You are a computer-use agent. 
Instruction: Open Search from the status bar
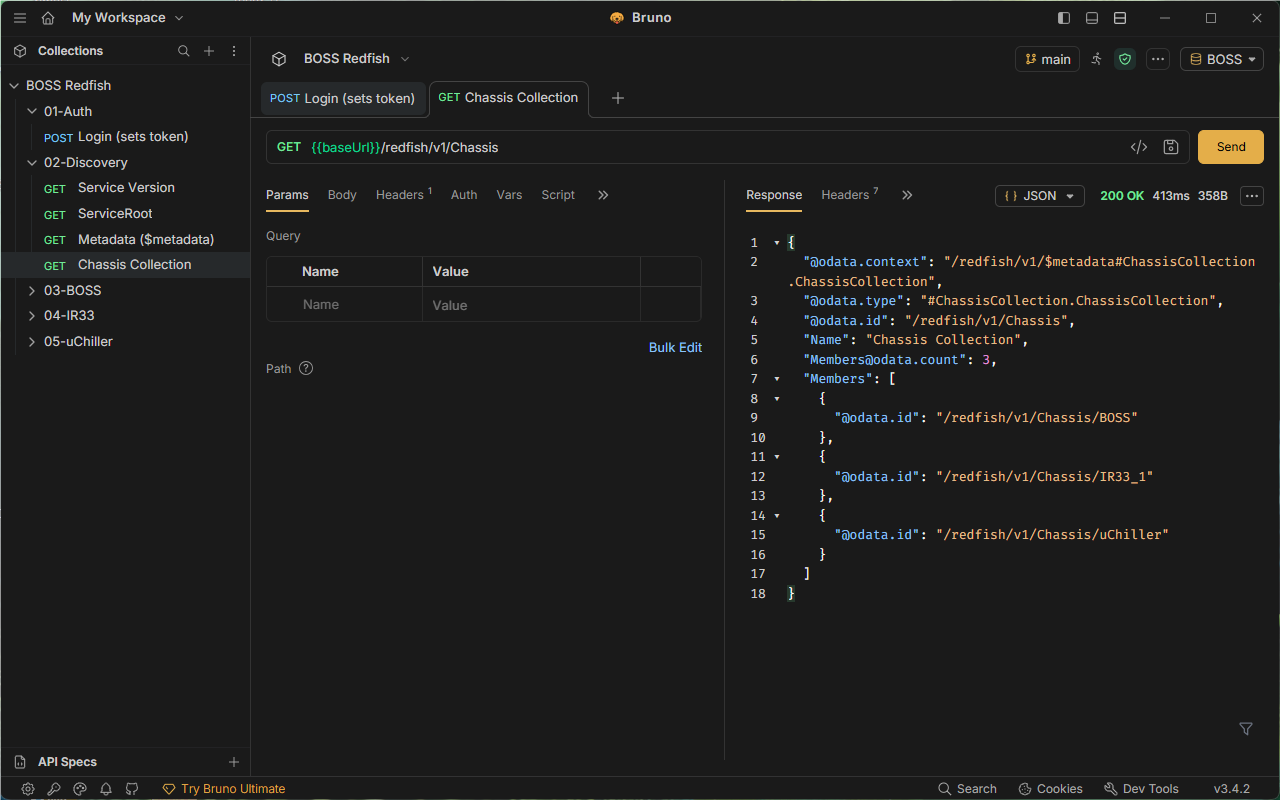click(968, 789)
